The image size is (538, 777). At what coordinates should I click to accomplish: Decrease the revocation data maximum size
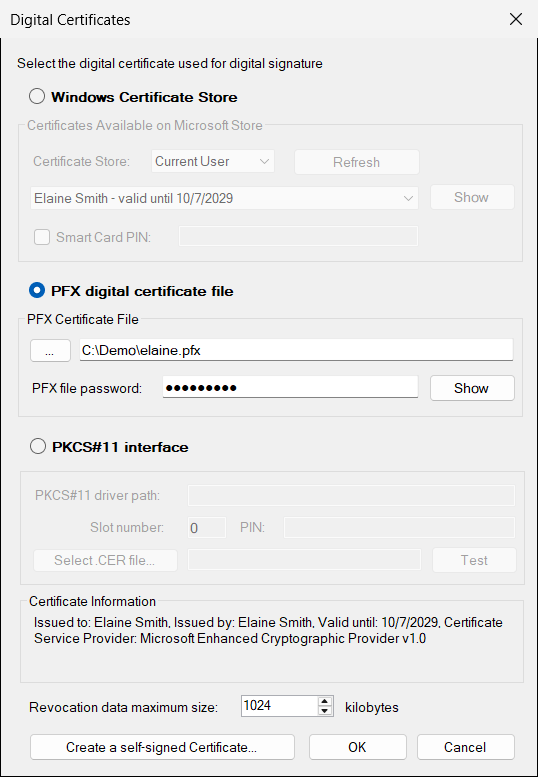tap(324, 711)
